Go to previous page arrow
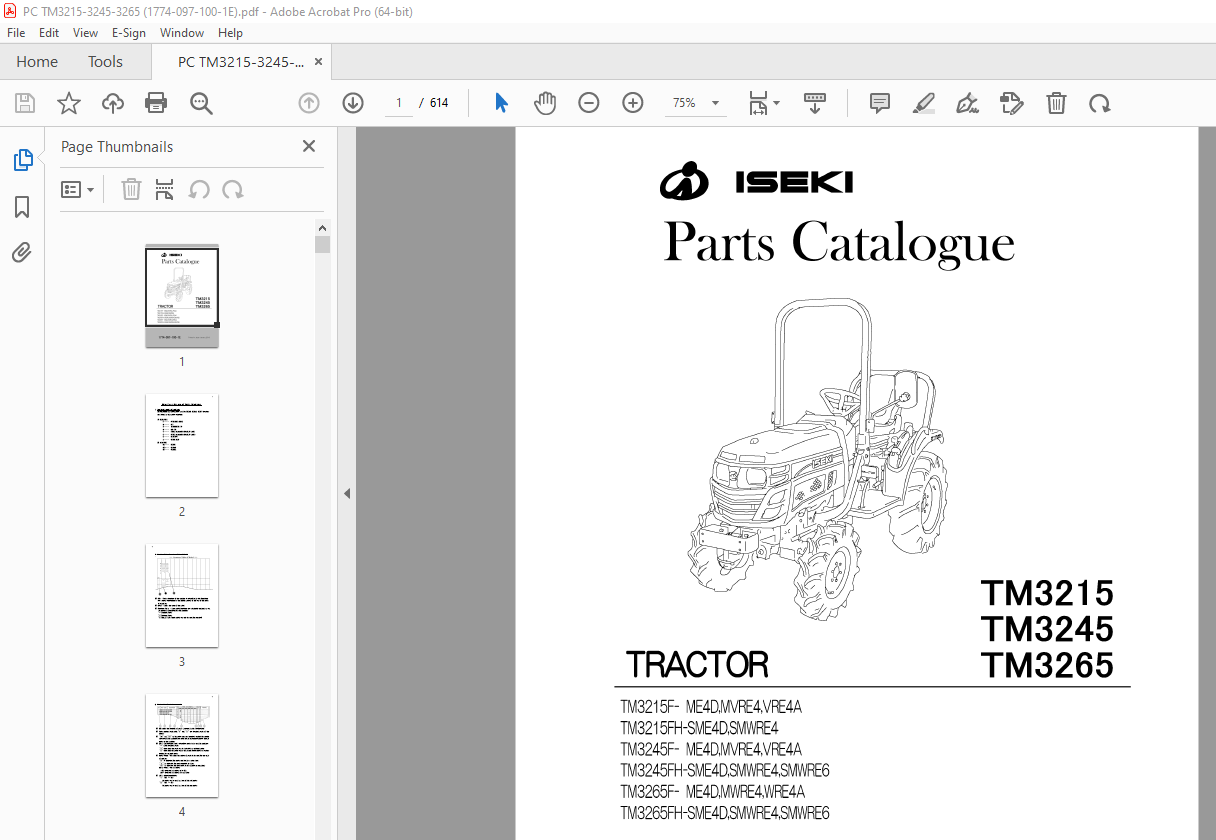The height and width of the screenshot is (840, 1216). point(309,103)
